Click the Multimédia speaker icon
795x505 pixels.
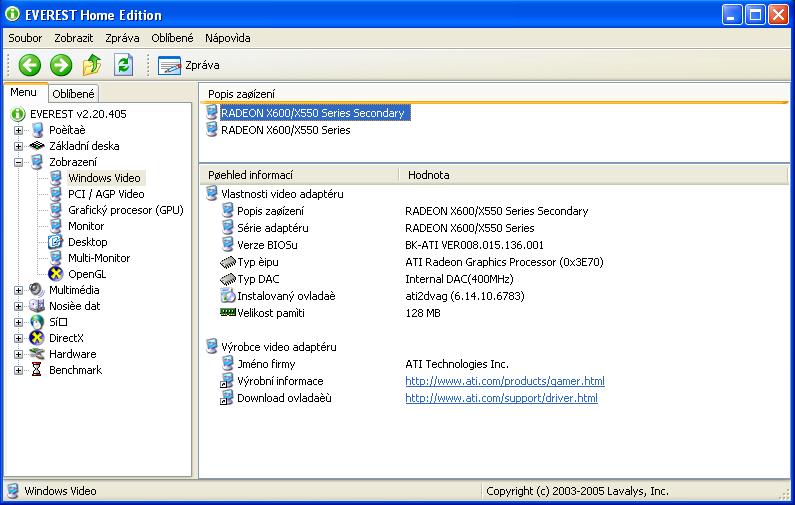tap(37, 290)
